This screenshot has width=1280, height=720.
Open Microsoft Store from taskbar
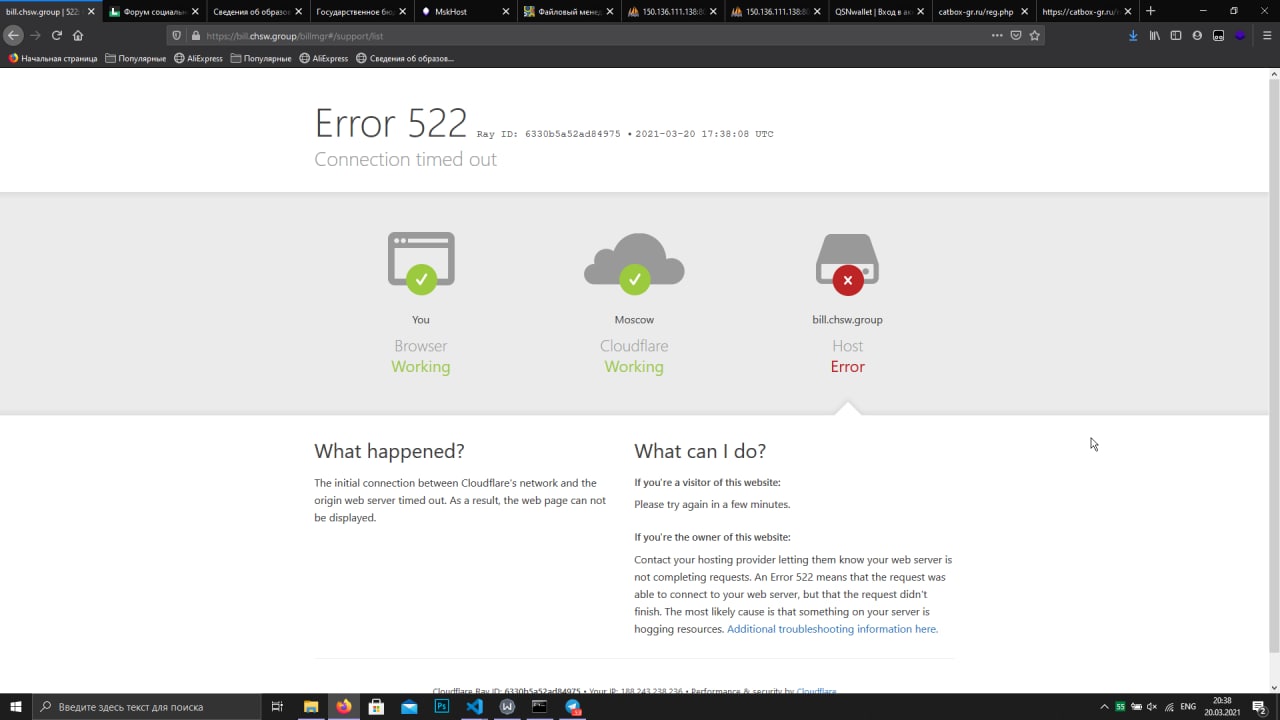point(376,707)
